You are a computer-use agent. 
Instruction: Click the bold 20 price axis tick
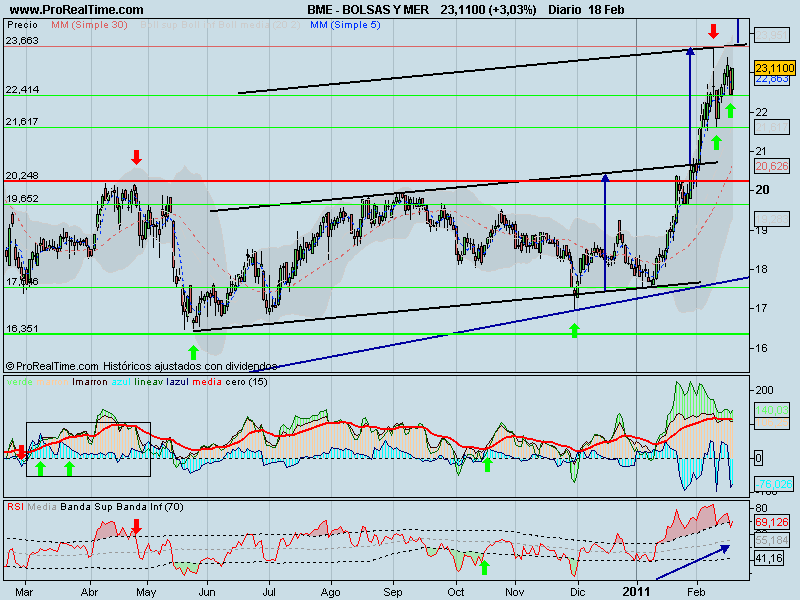click(x=762, y=190)
